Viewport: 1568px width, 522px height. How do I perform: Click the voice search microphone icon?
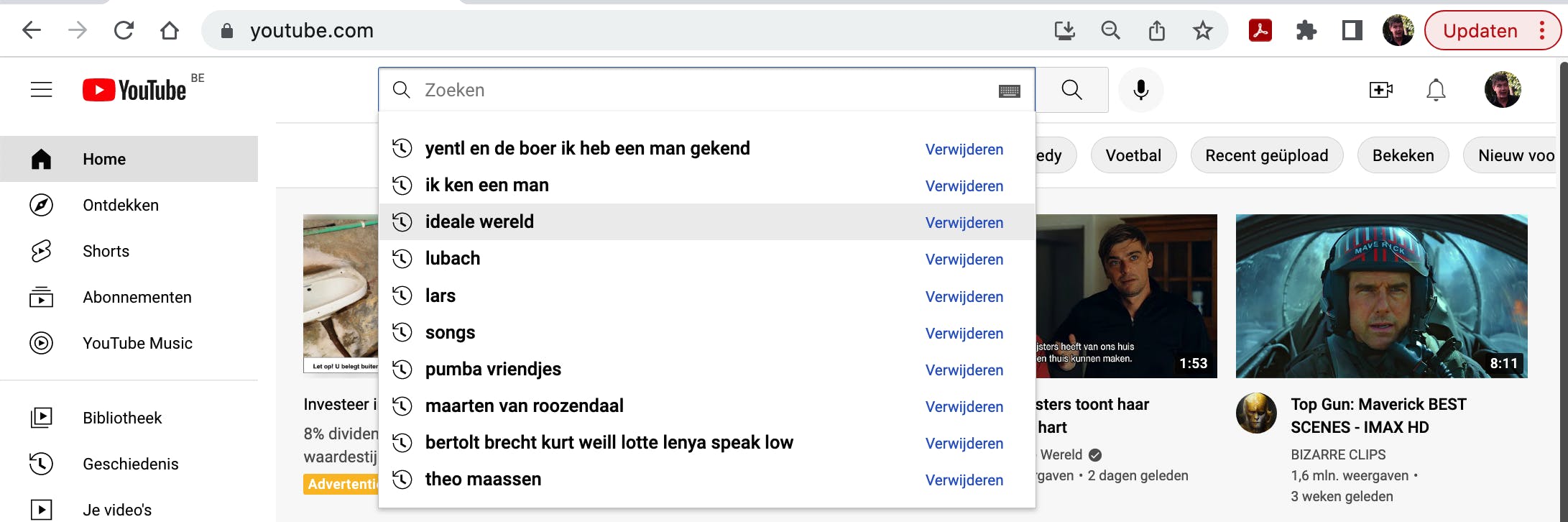[1140, 90]
